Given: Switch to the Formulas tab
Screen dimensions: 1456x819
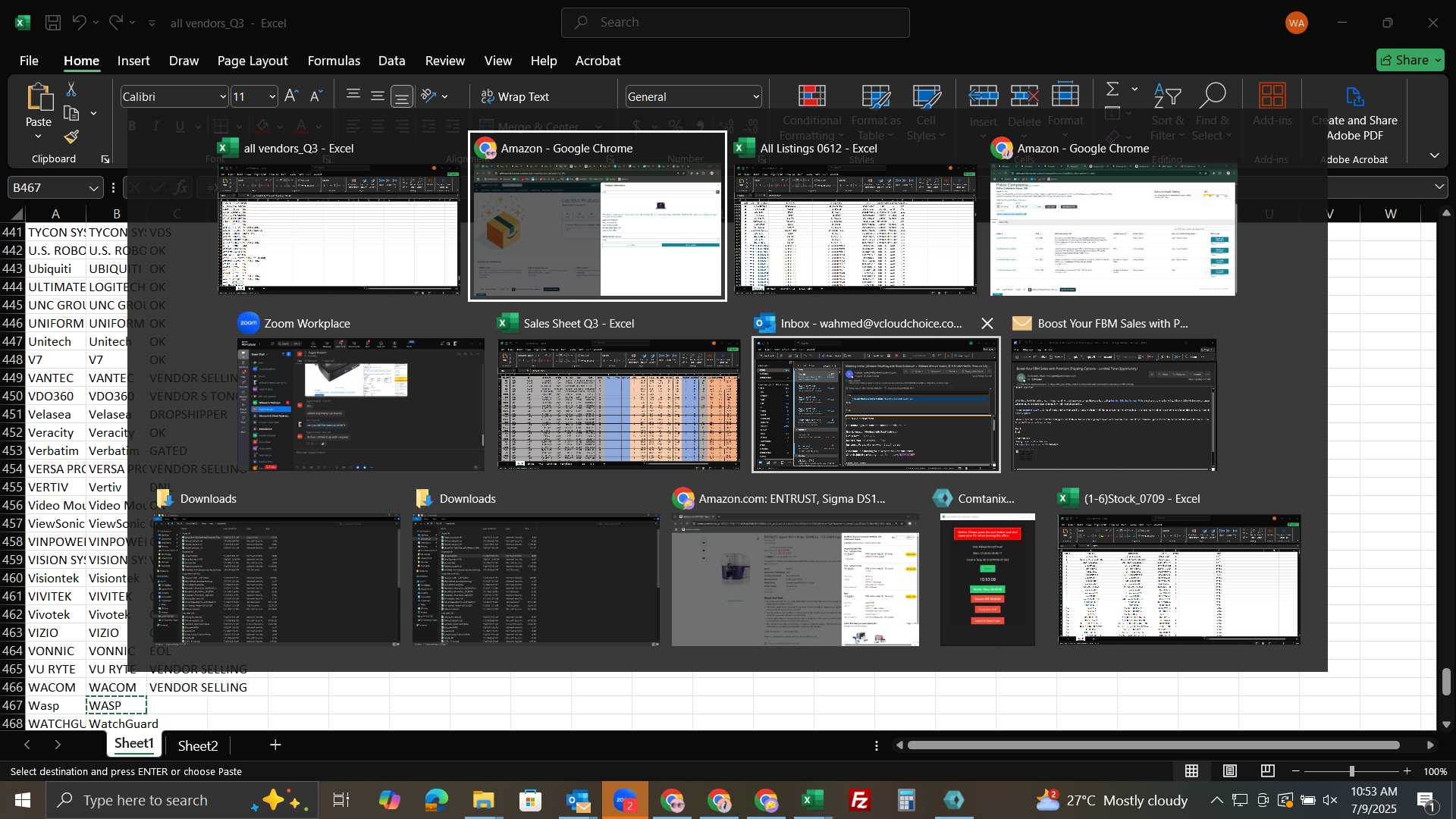Looking at the screenshot, I should [x=334, y=61].
